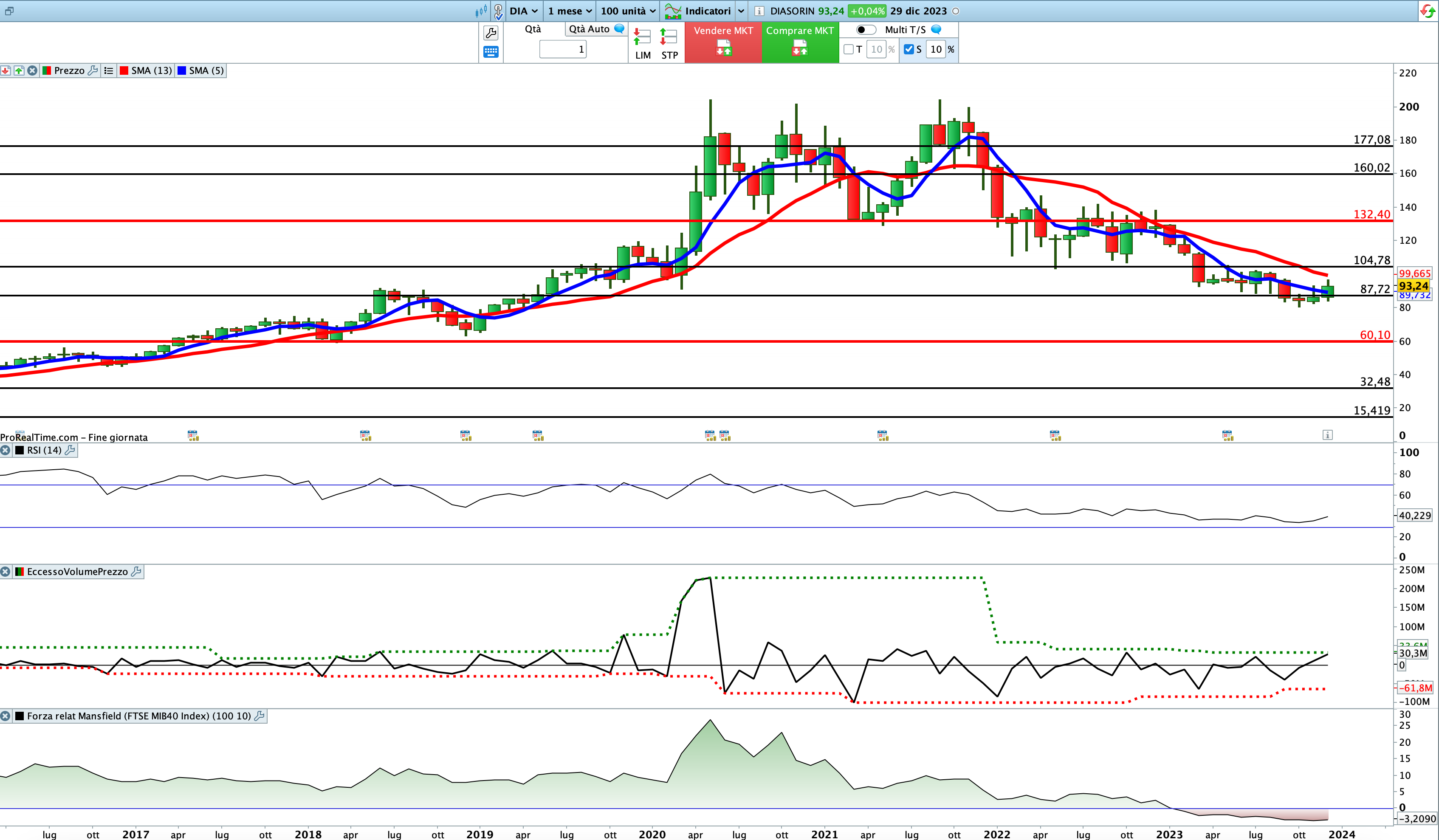
Task: Click the green up-arrow panel icon
Action: coord(19,70)
